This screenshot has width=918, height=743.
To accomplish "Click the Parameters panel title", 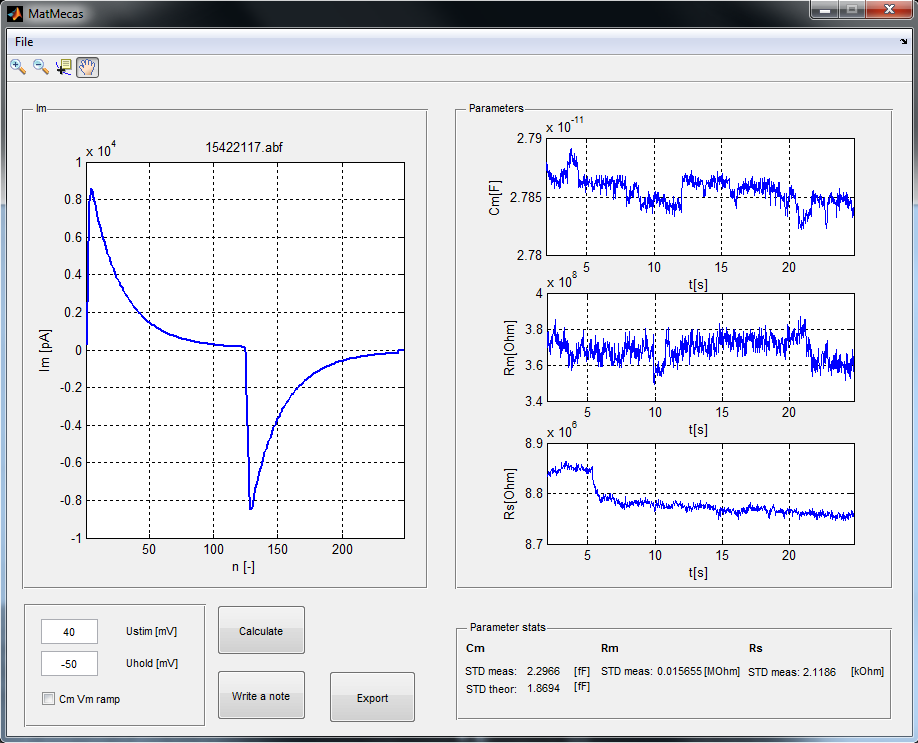I will click(x=496, y=108).
